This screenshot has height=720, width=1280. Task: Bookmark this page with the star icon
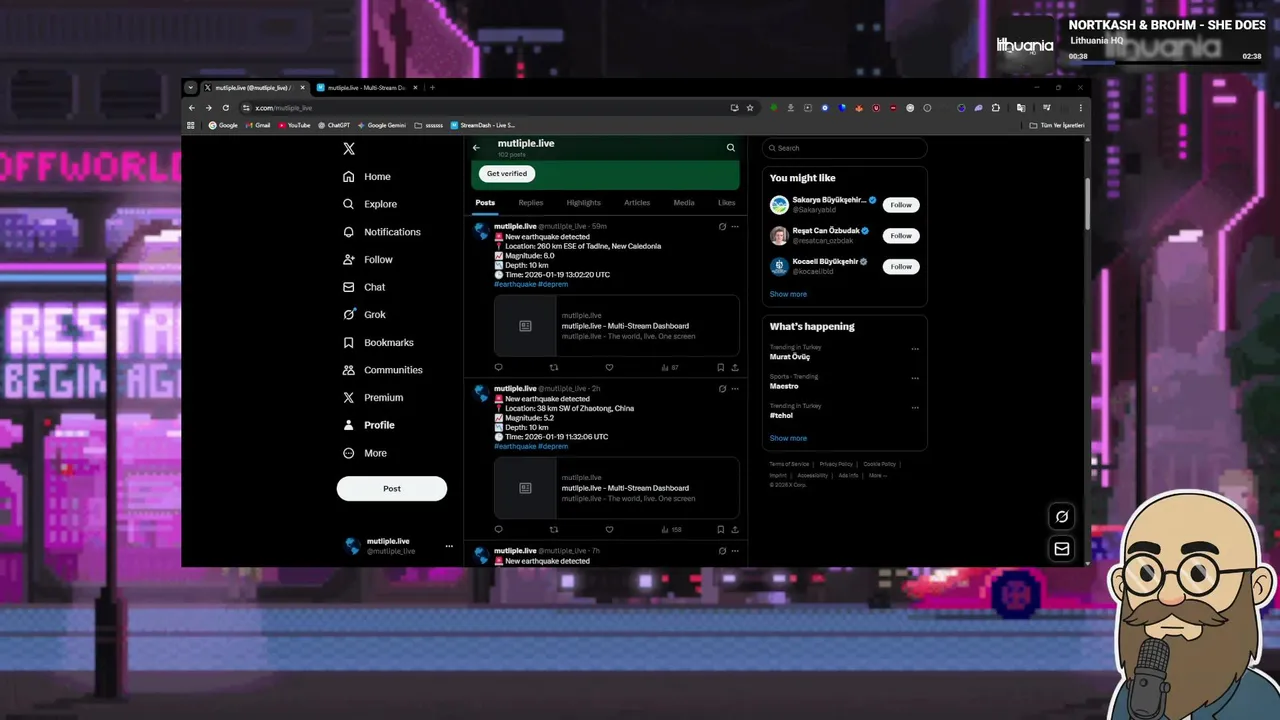[x=750, y=108]
